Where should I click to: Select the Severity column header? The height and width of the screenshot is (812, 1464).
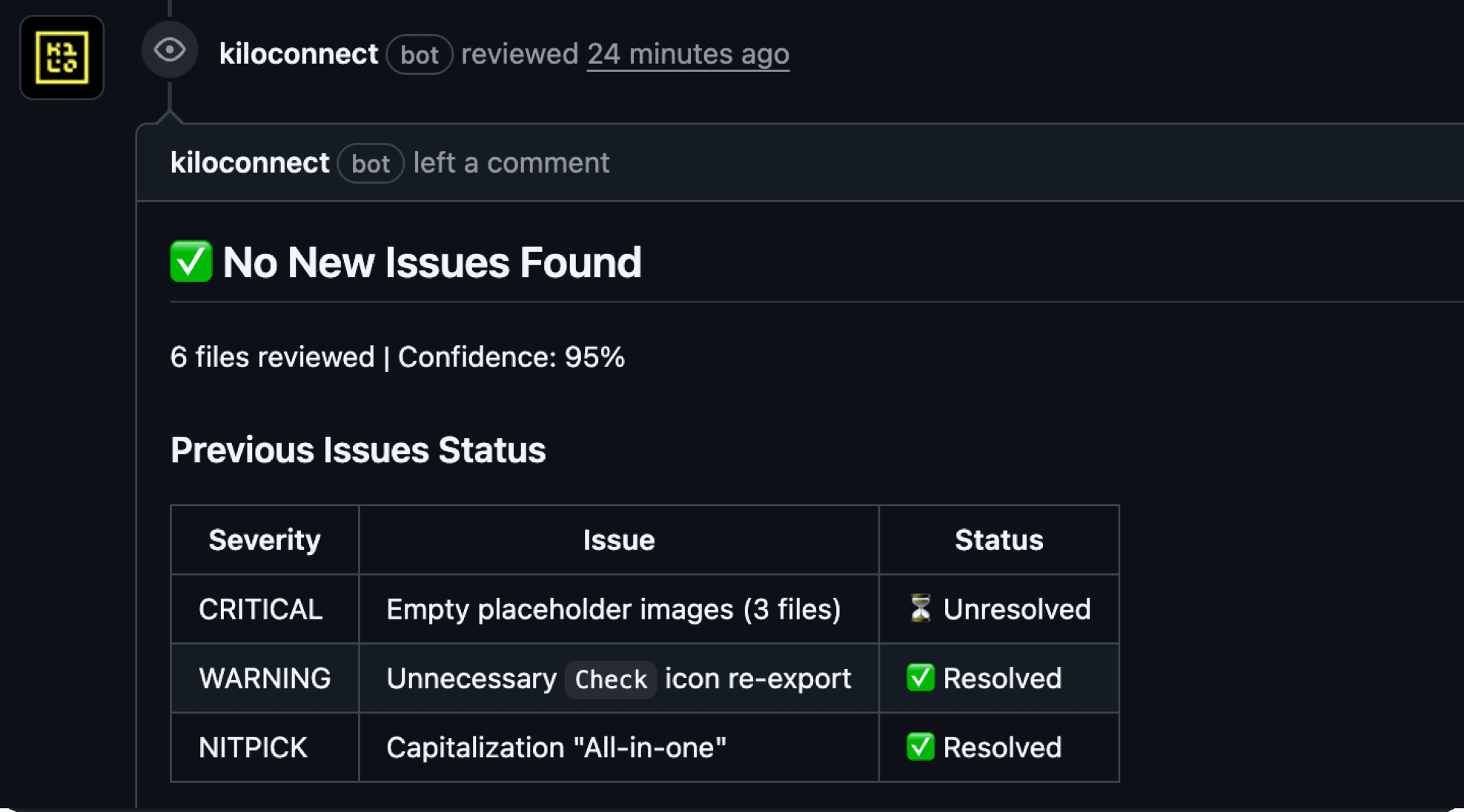(x=265, y=539)
